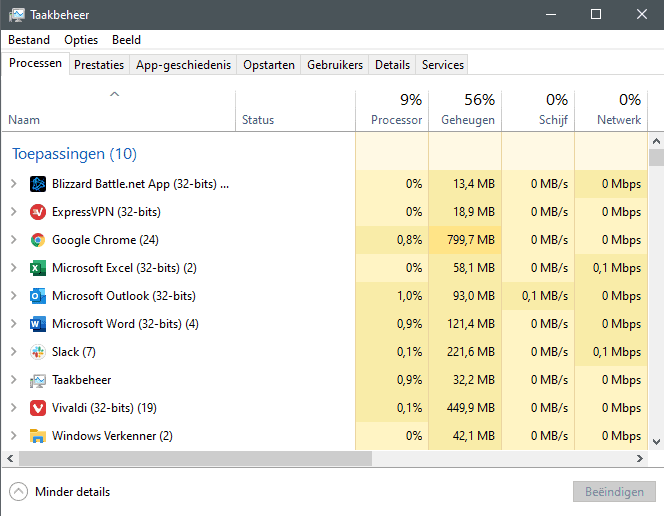The image size is (664, 516).
Task: Click the Taakbeheer process row icon
Action: coord(38,380)
